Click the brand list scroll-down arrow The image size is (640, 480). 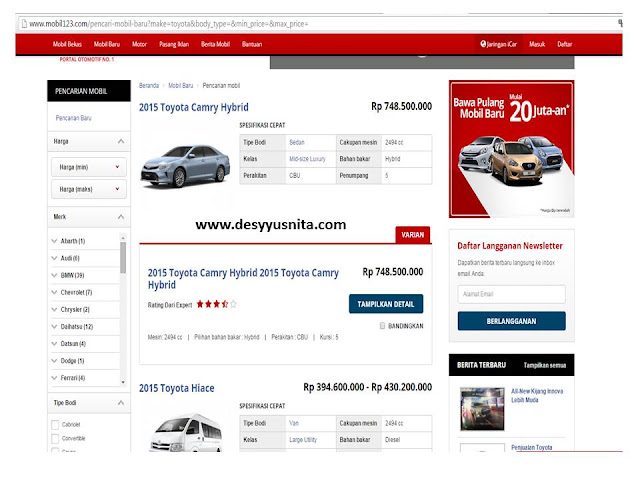[x=123, y=382]
